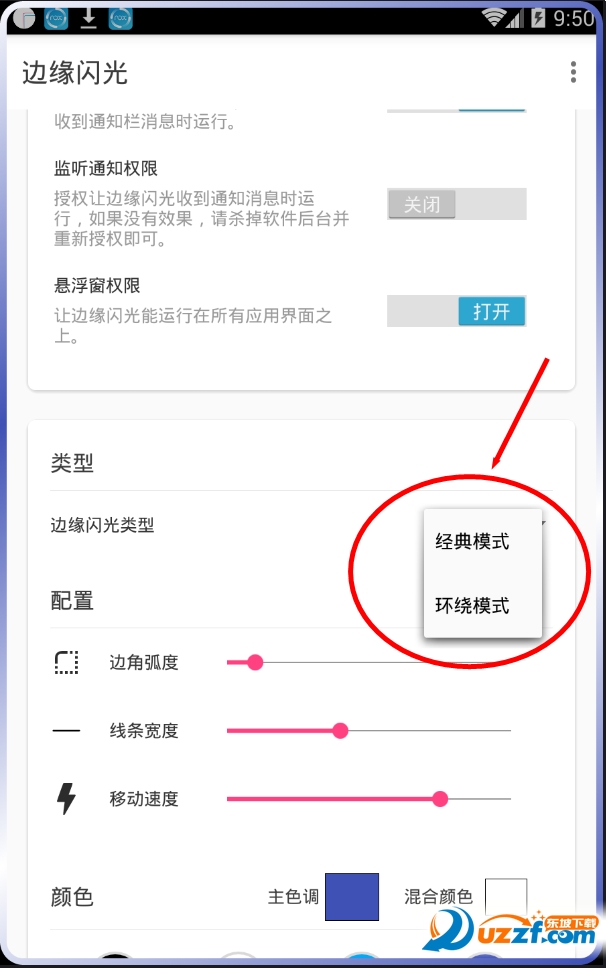The image size is (606, 968).
Task: Click the lightning bolt speed icon
Action: (x=66, y=799)
